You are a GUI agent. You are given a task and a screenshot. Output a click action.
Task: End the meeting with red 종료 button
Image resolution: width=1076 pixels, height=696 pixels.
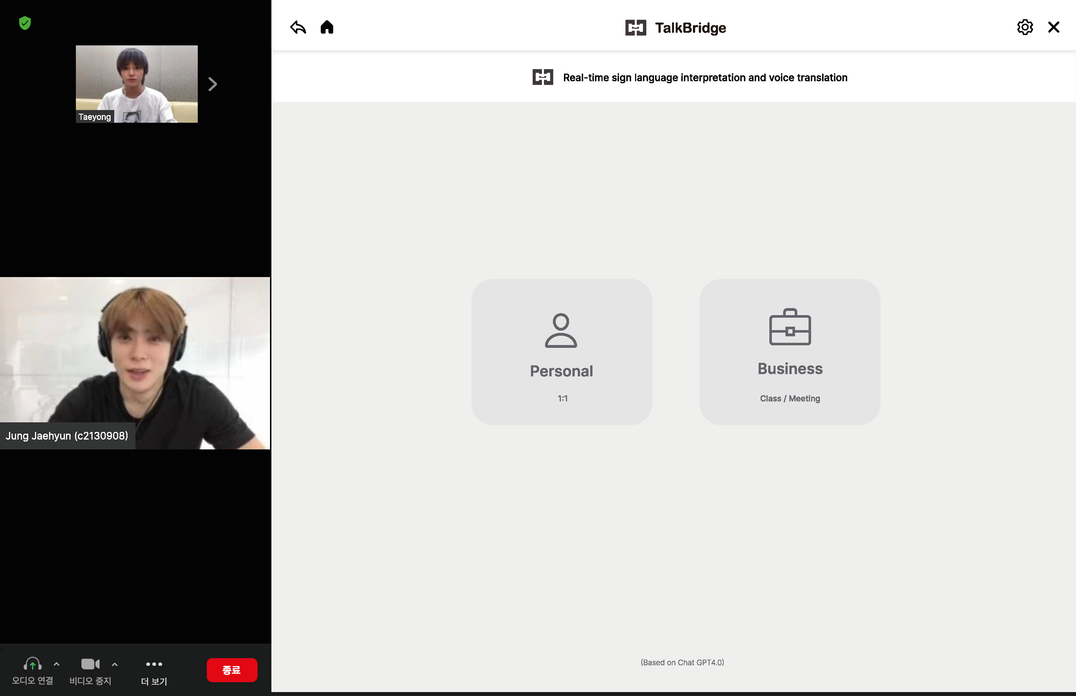[232, 670]
